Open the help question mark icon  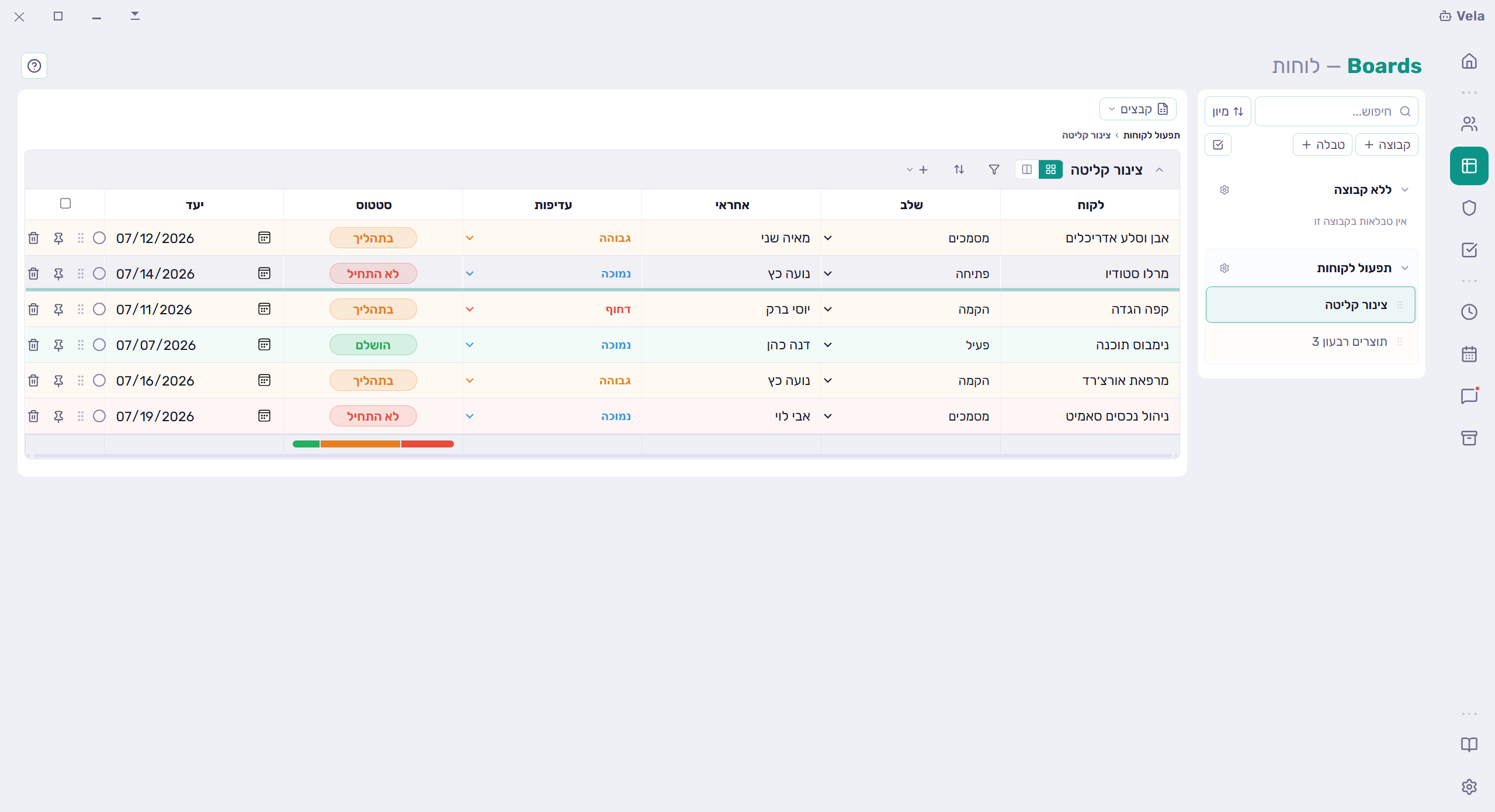34,65
